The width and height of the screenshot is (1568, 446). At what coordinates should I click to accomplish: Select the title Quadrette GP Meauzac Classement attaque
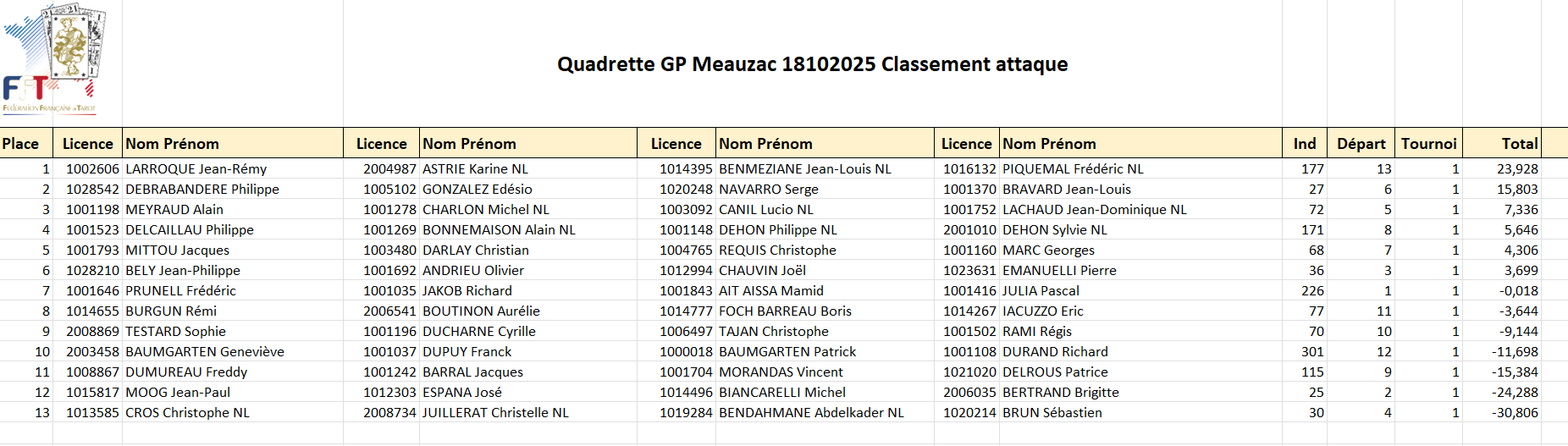pyautogui.click(x=812, y=64)
